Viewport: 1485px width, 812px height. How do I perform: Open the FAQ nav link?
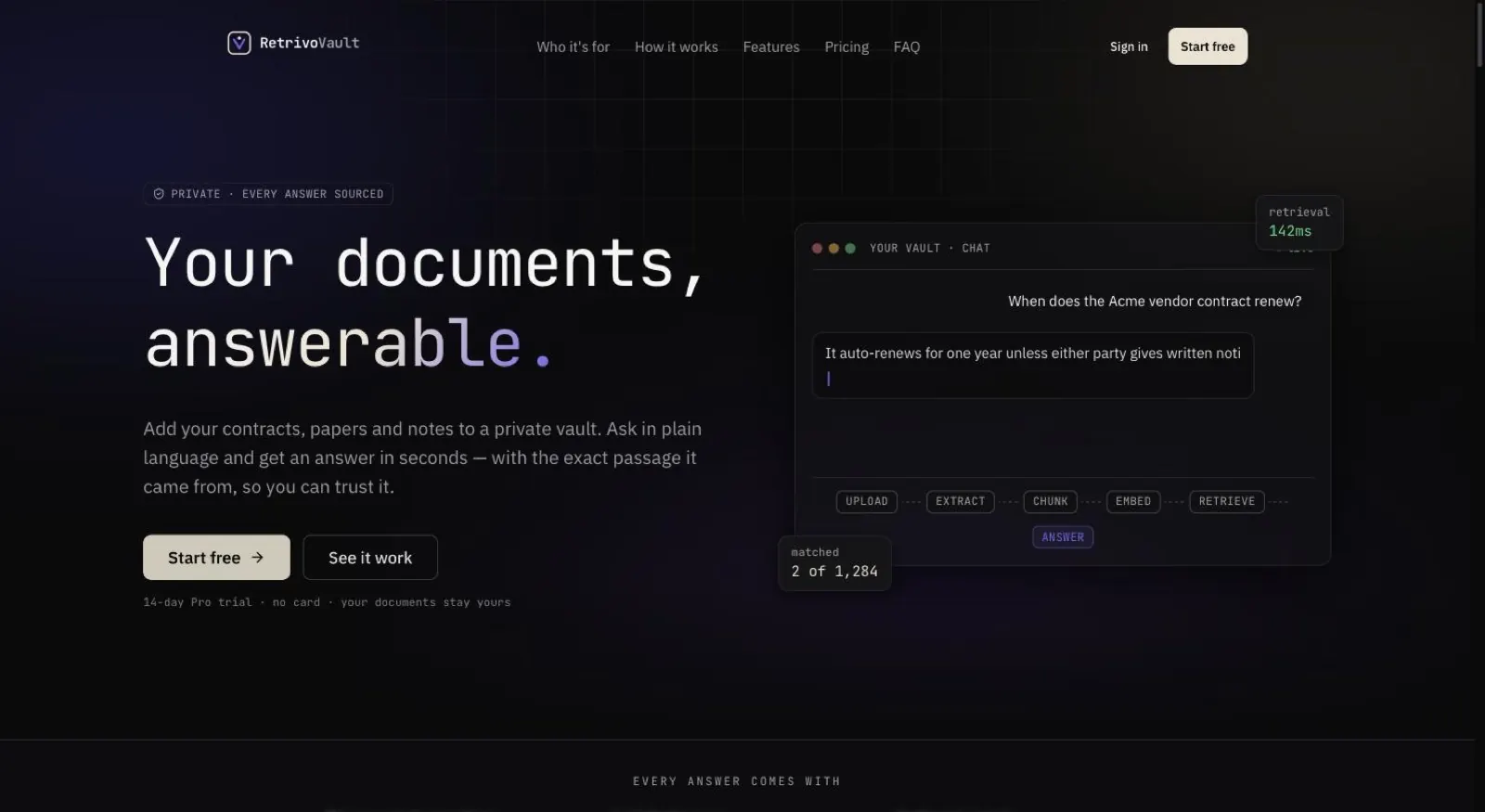pyautogui.click(x=907, y=46)
